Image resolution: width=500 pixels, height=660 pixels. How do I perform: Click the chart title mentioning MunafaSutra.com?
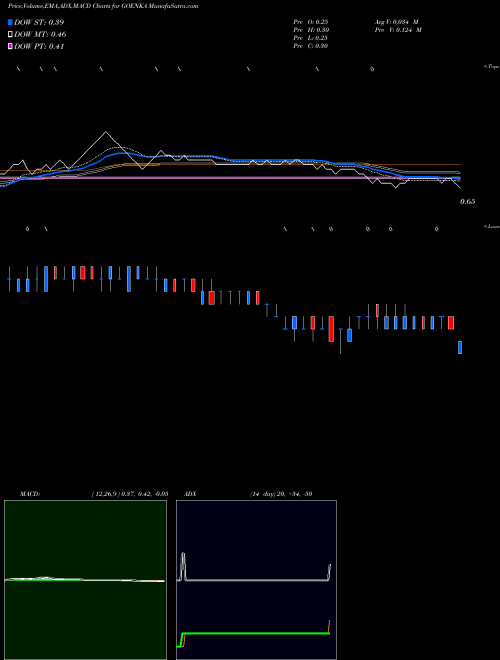pos(103,6)
